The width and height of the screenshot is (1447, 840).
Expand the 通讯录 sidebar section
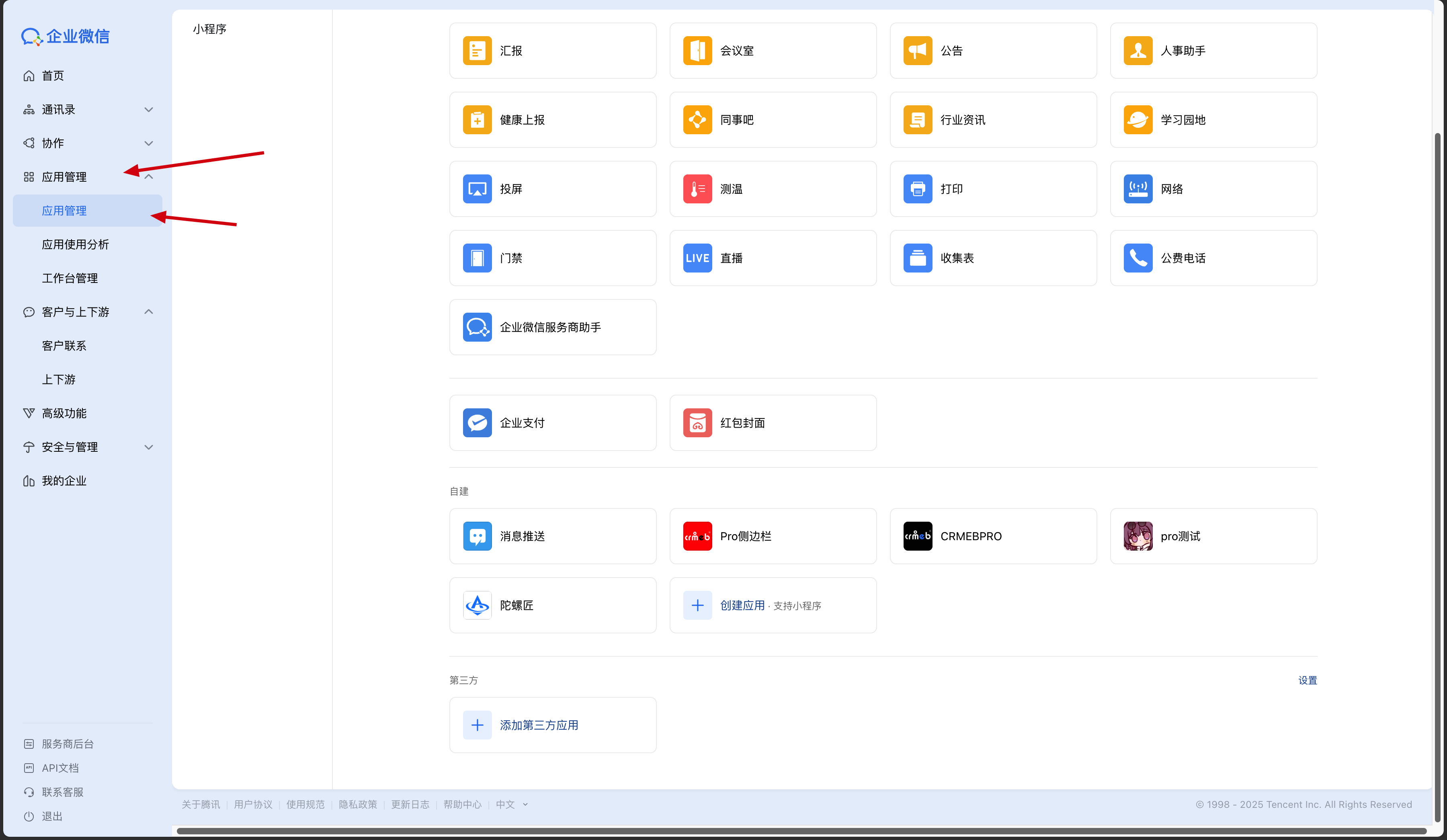pos(149,110)
